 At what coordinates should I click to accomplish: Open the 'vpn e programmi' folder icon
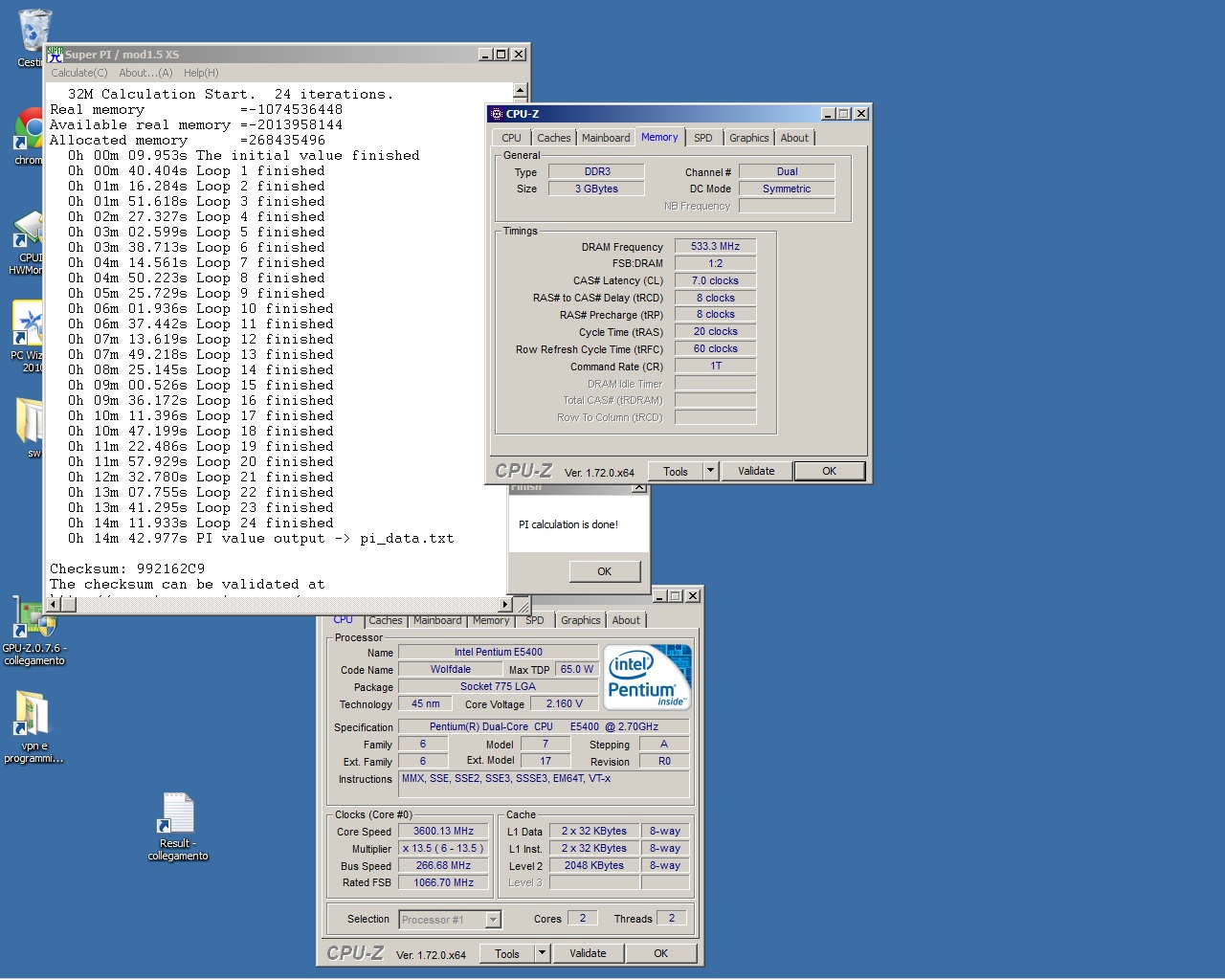(x=32, y=714)
